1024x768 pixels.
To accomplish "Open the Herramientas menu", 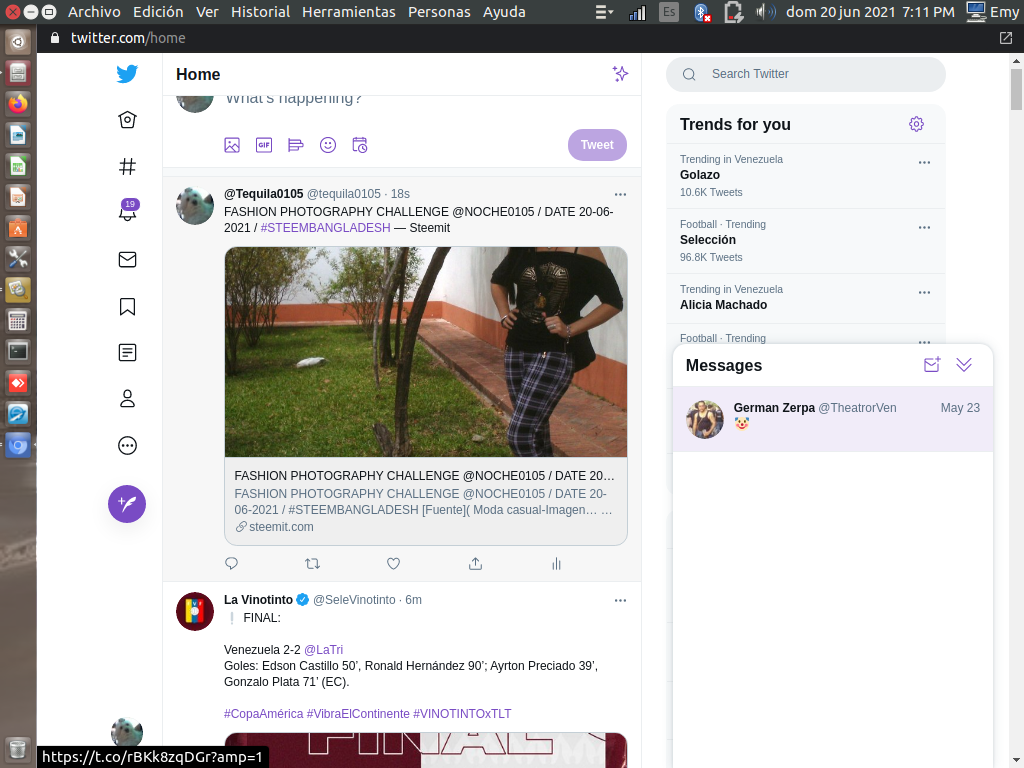I will [349, 12].
